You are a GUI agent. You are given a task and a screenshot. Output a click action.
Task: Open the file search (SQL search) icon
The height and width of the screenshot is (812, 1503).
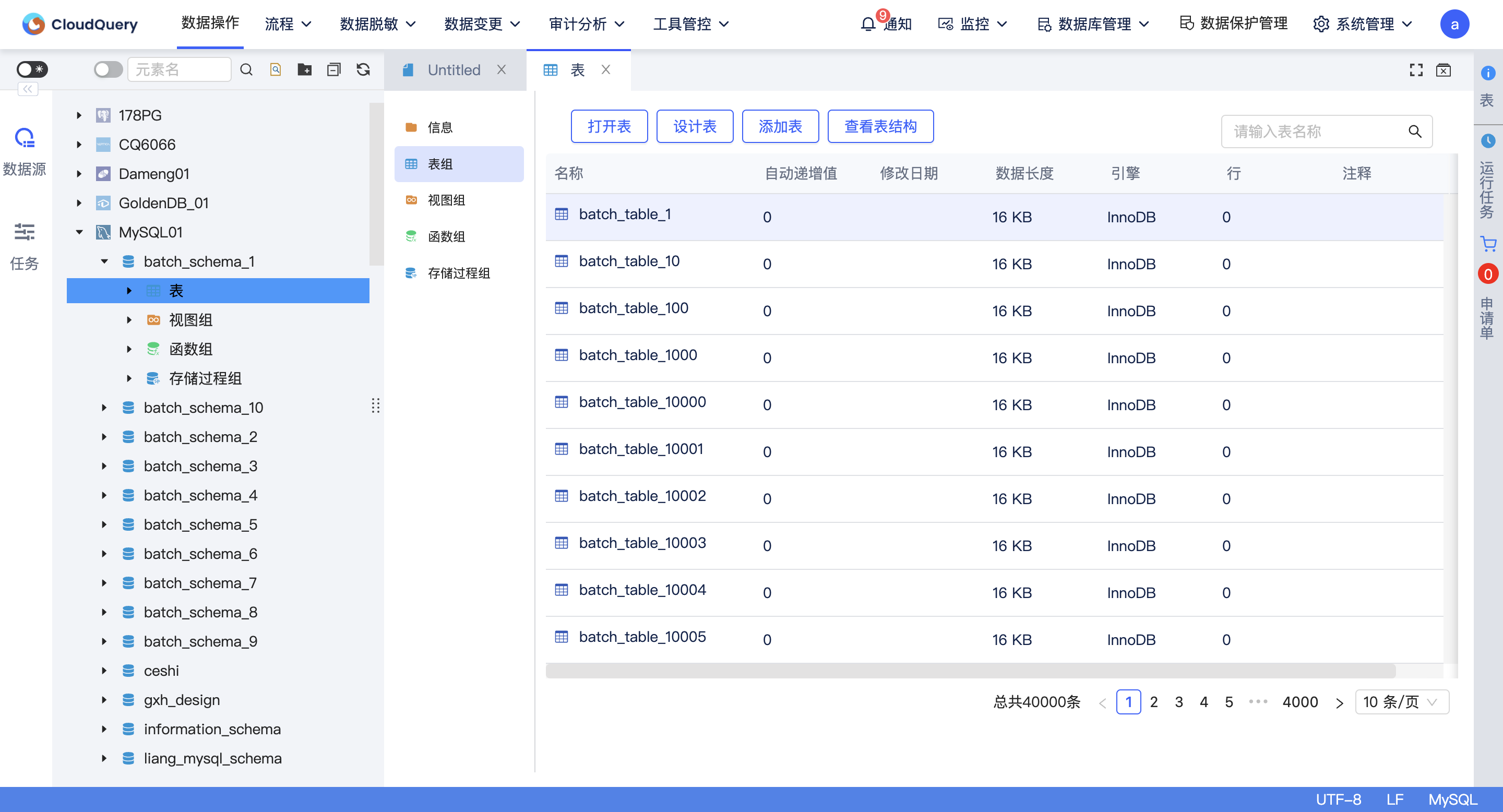(x=275, y=69)
